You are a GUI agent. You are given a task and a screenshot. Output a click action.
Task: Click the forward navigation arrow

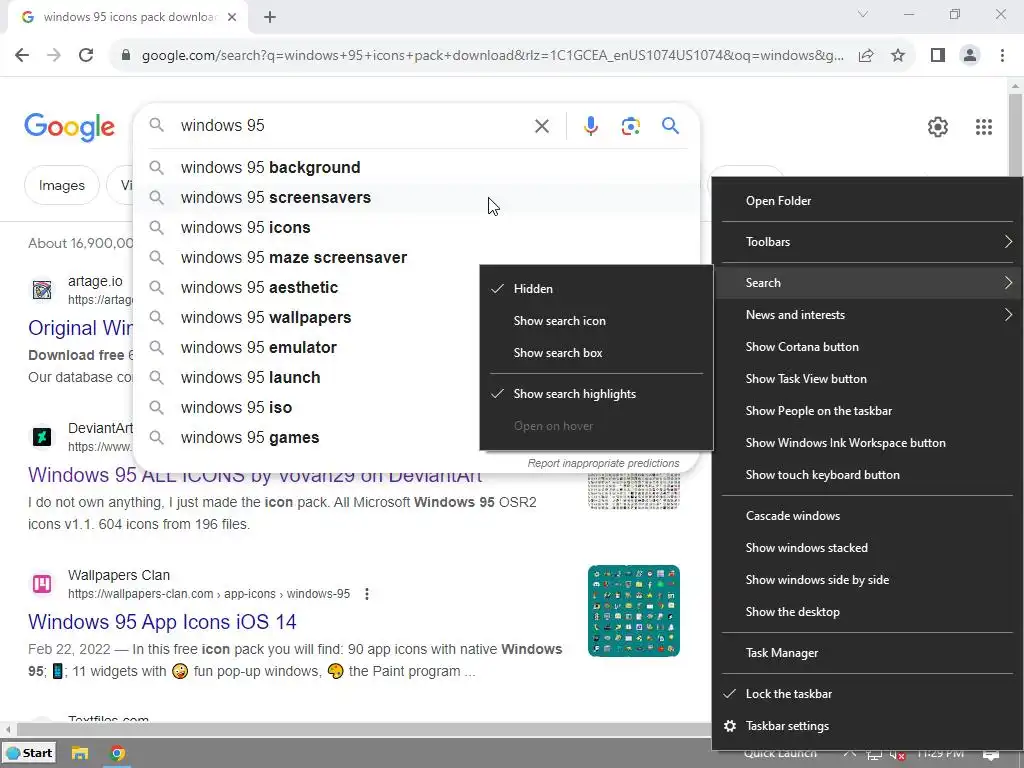[54, 55]
